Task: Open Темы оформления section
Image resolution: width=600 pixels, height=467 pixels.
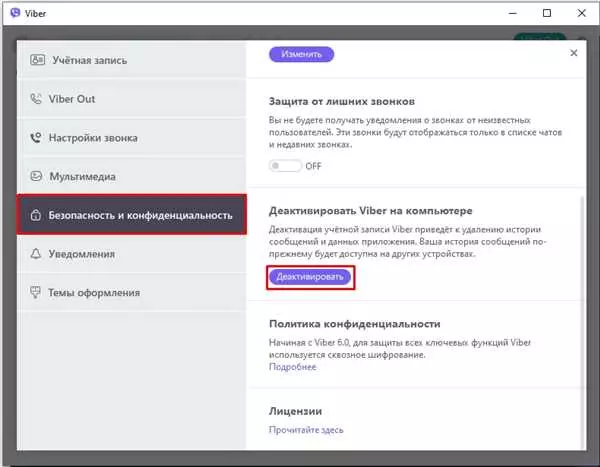Action: (x=131, y=292)
